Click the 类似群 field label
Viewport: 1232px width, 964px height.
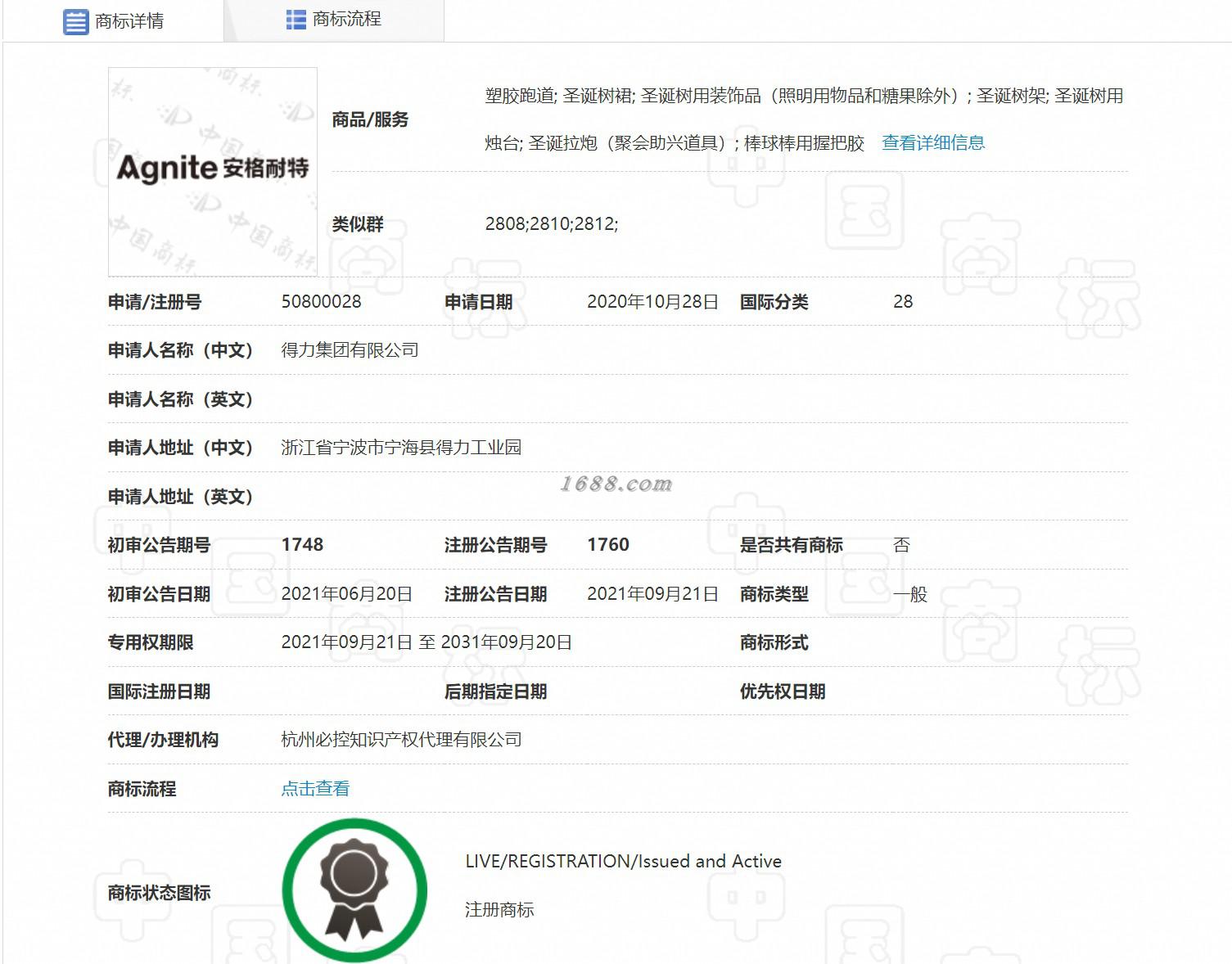(358, 224)
